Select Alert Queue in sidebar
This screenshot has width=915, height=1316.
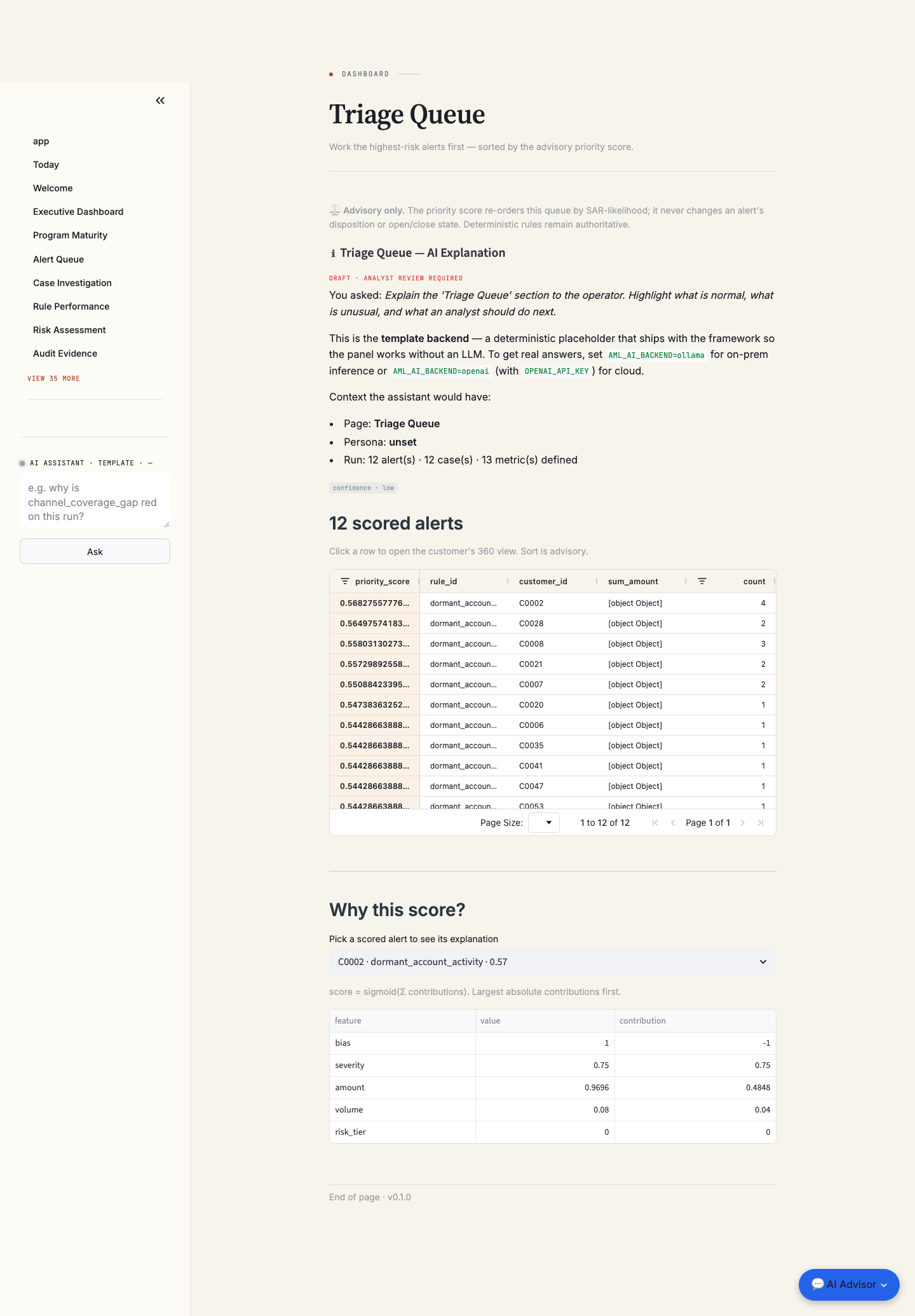pyautogui.click(x=58, y=259)
